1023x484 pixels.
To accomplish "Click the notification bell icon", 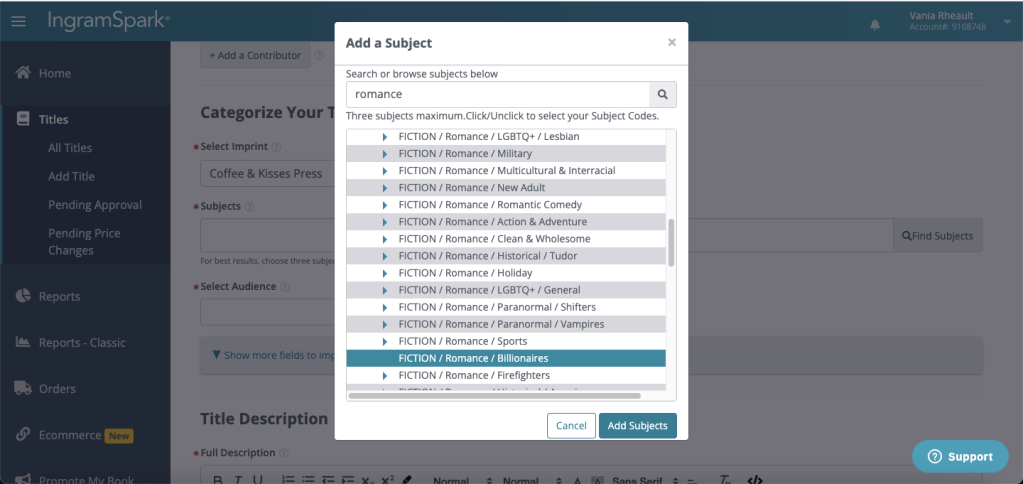I will [876, 23].
